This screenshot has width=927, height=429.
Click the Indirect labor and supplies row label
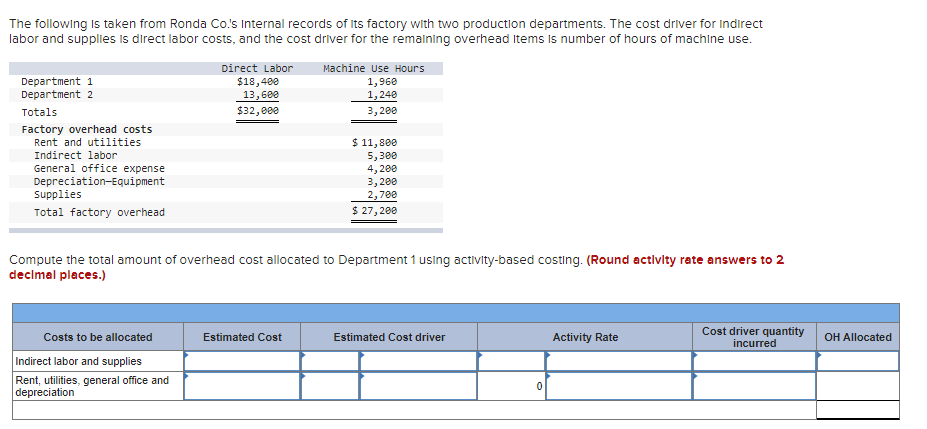coord(78,361)
